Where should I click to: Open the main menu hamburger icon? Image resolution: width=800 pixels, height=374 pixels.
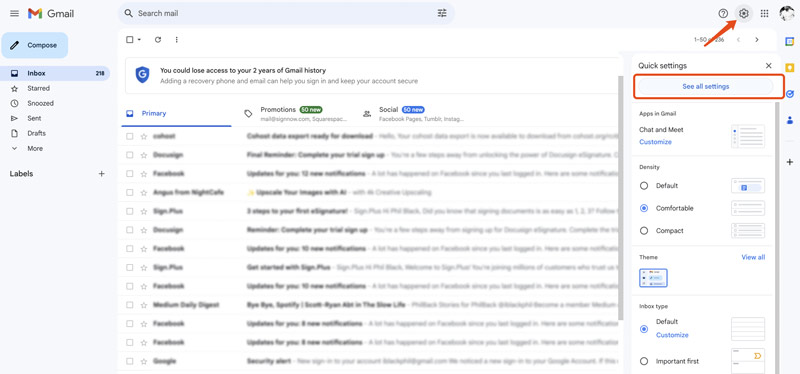point(14,14)
